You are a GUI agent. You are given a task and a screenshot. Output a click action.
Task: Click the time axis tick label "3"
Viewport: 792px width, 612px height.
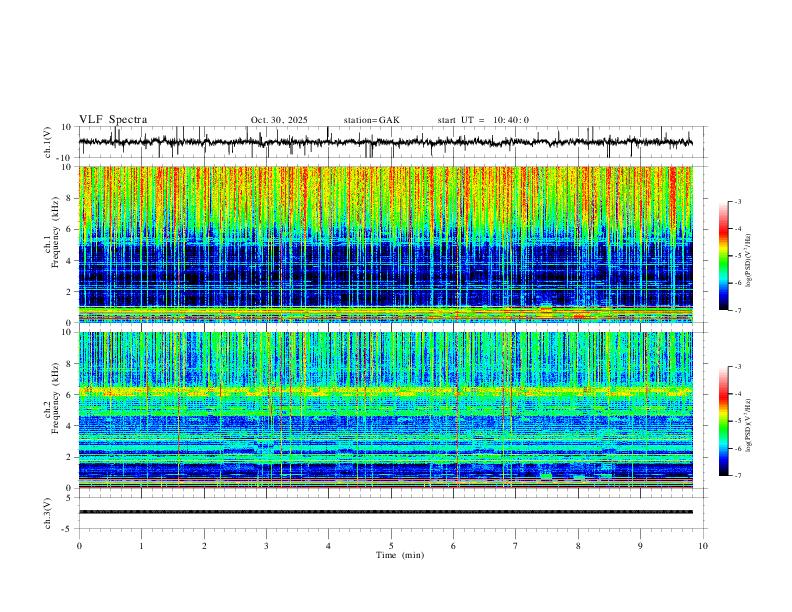coord(266,546)
